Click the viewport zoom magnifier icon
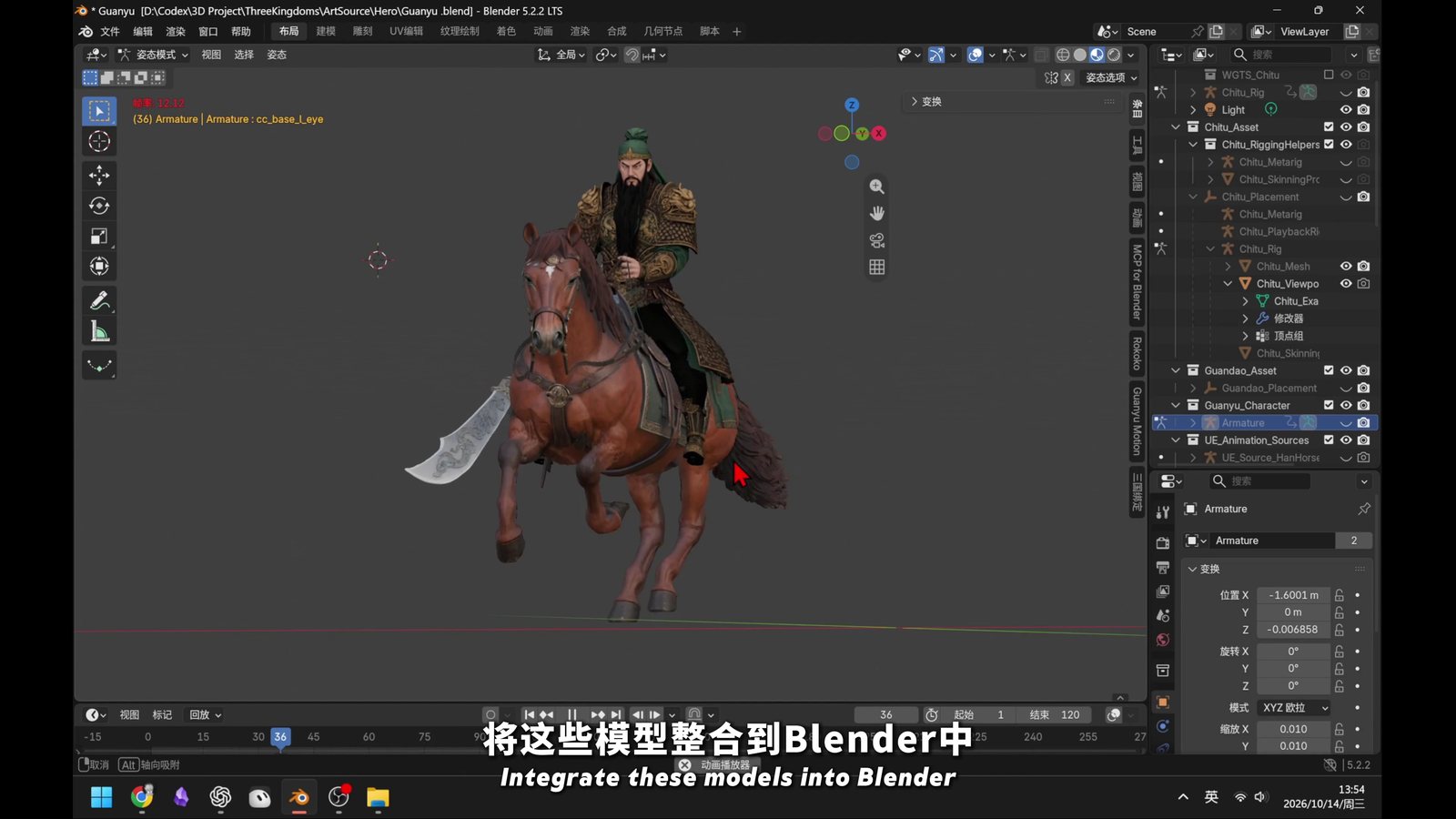This screenshot has width=1456, height=819. click(x=876, y=187)
